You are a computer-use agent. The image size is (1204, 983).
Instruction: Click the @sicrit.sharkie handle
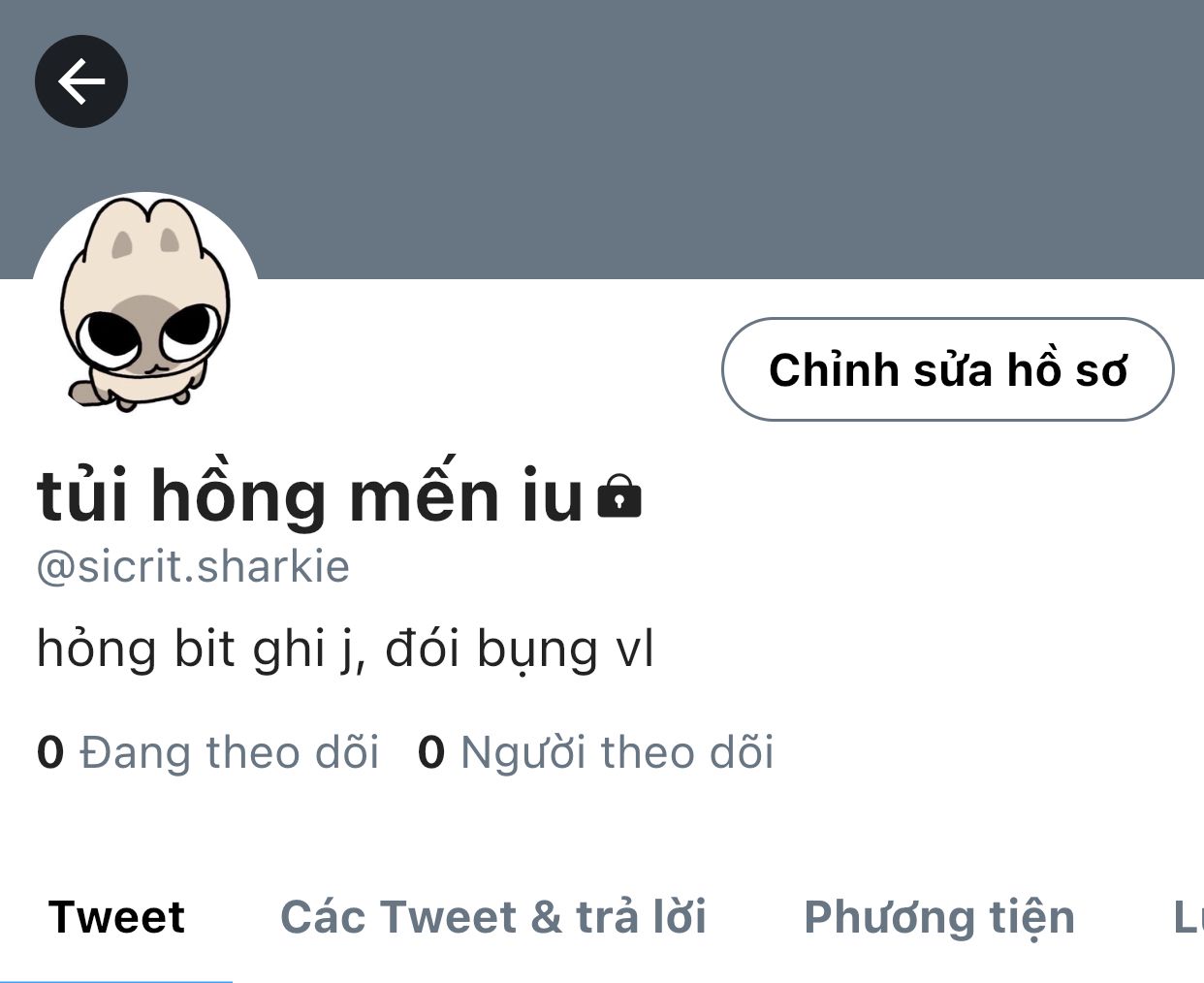pyautogui.click(x=193, y=566)
